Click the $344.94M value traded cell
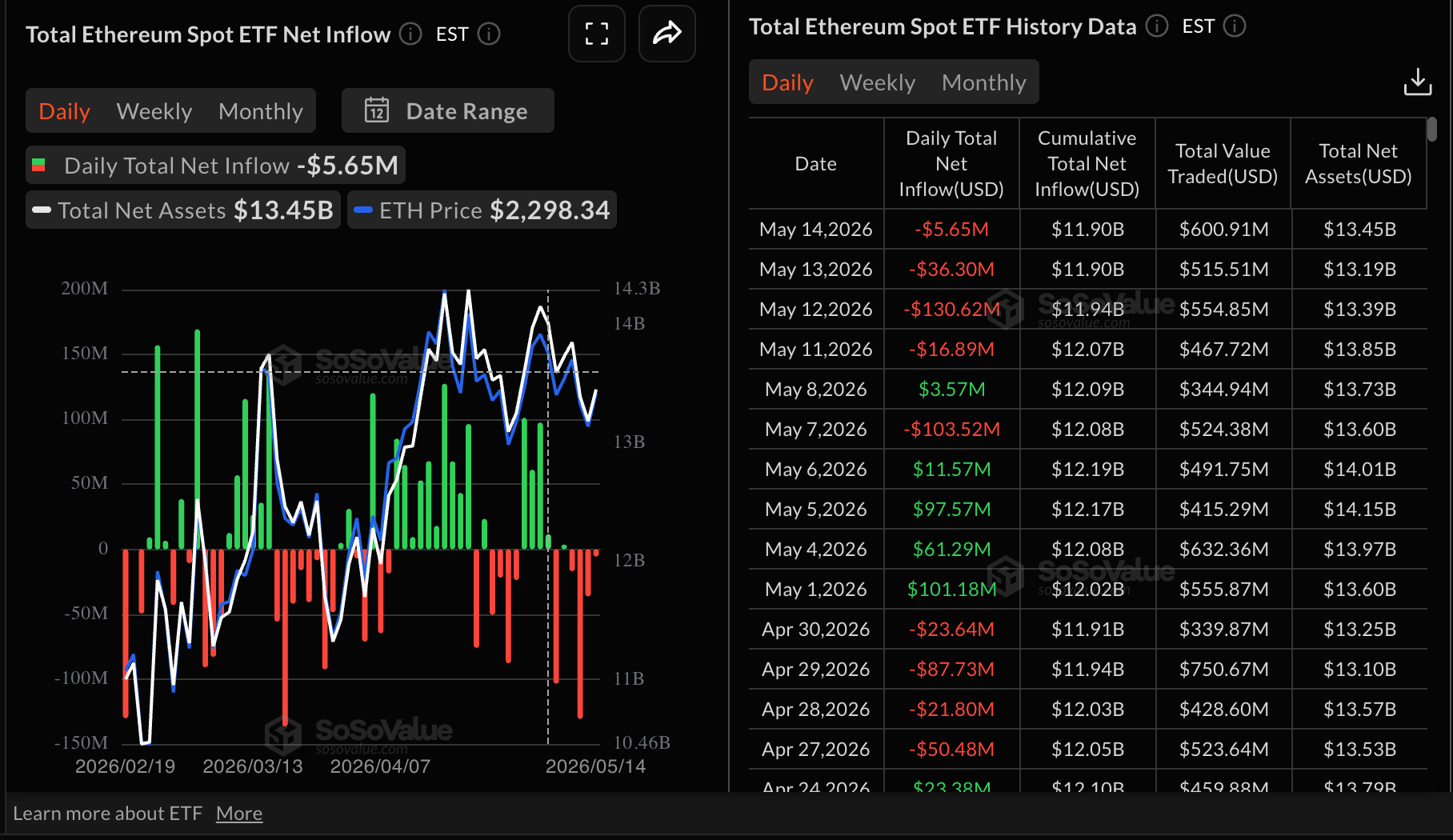1453x840 pixels. [1223, 390]
